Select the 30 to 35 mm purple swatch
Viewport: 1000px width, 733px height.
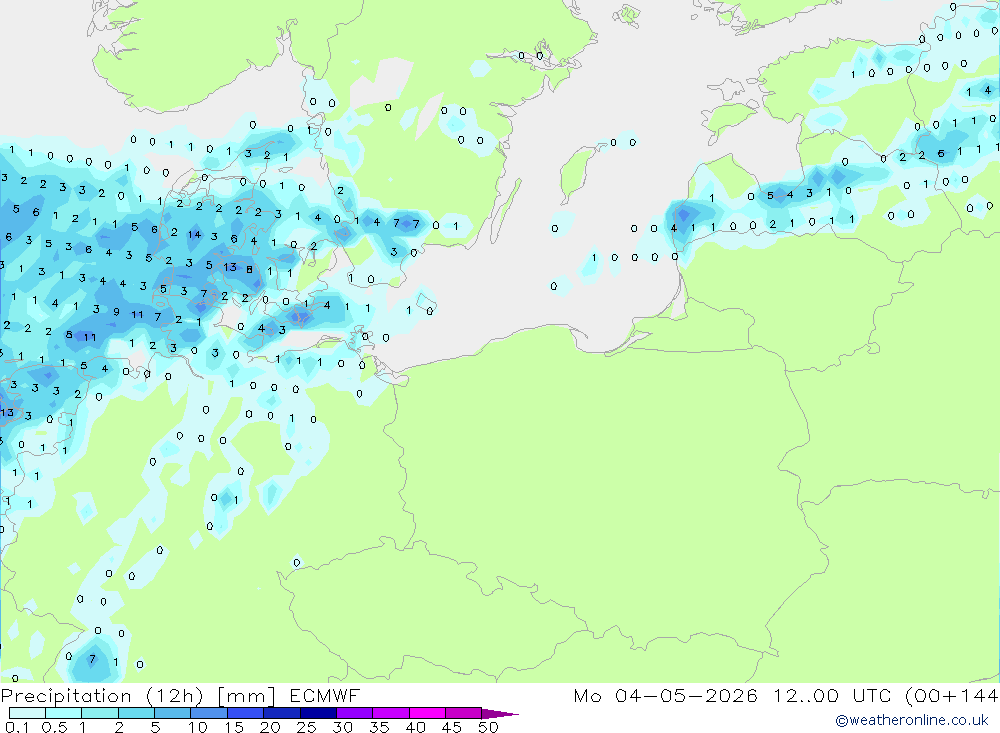pyautogui.click(x=355, y=713)
